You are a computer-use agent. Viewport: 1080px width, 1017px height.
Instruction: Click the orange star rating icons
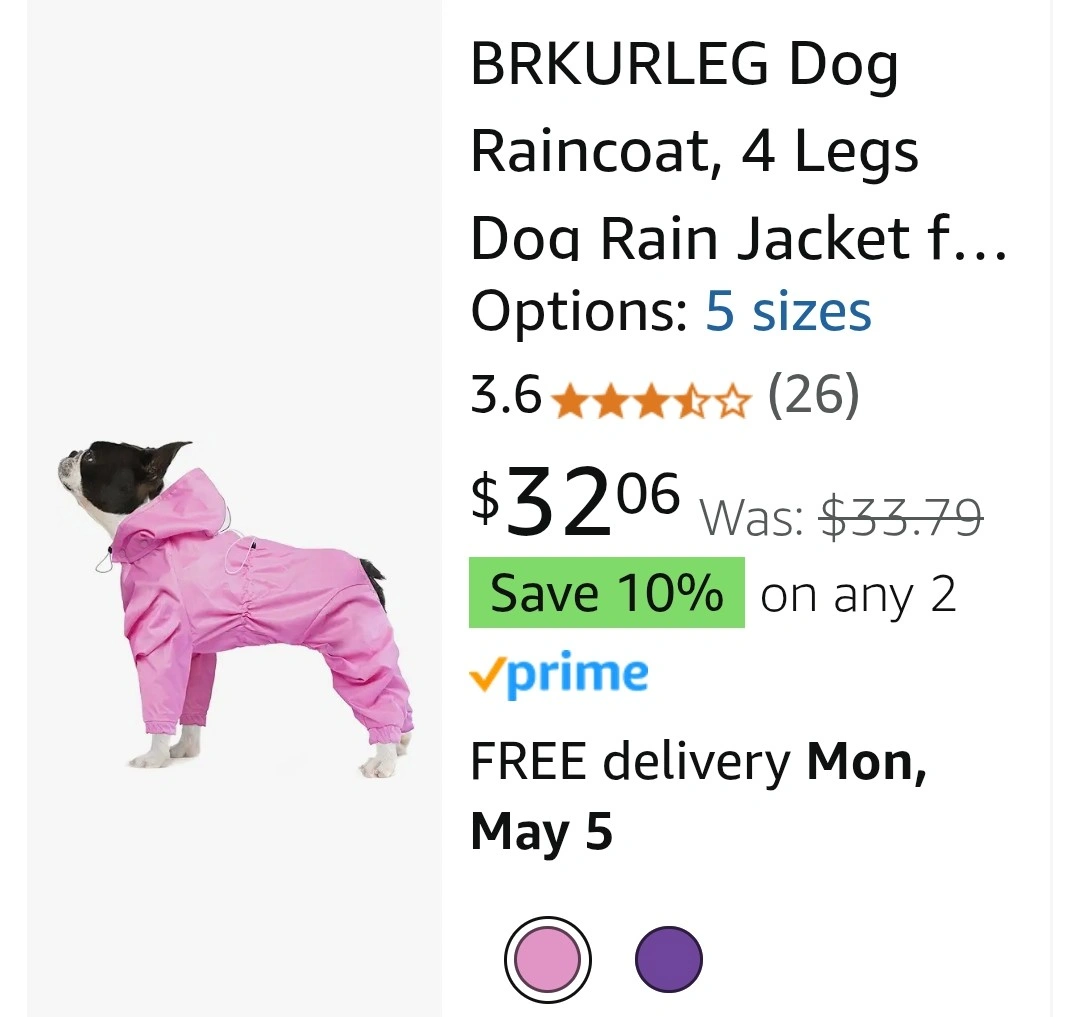[652, 401]
